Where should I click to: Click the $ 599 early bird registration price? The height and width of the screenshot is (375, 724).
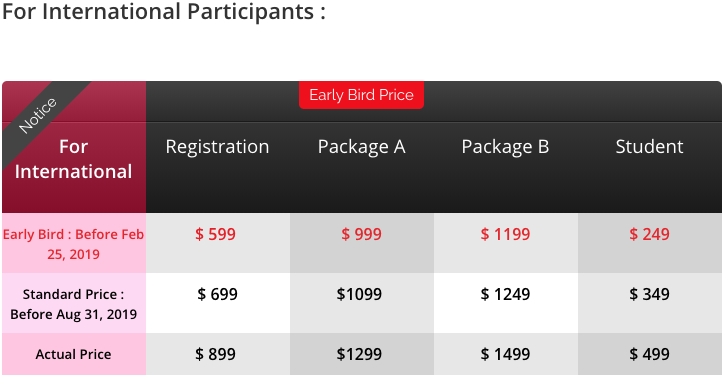pos(215,234)
